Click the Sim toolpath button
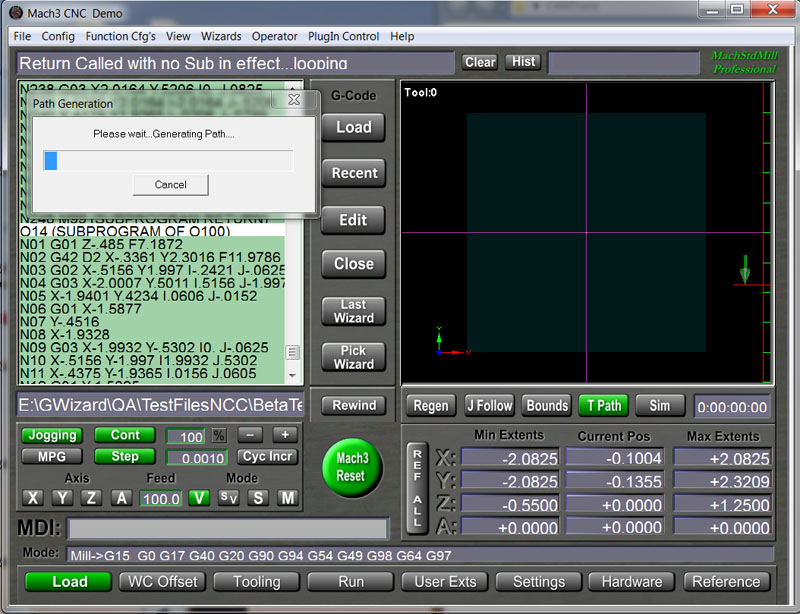The image size is (800, 614). point(659,406)
